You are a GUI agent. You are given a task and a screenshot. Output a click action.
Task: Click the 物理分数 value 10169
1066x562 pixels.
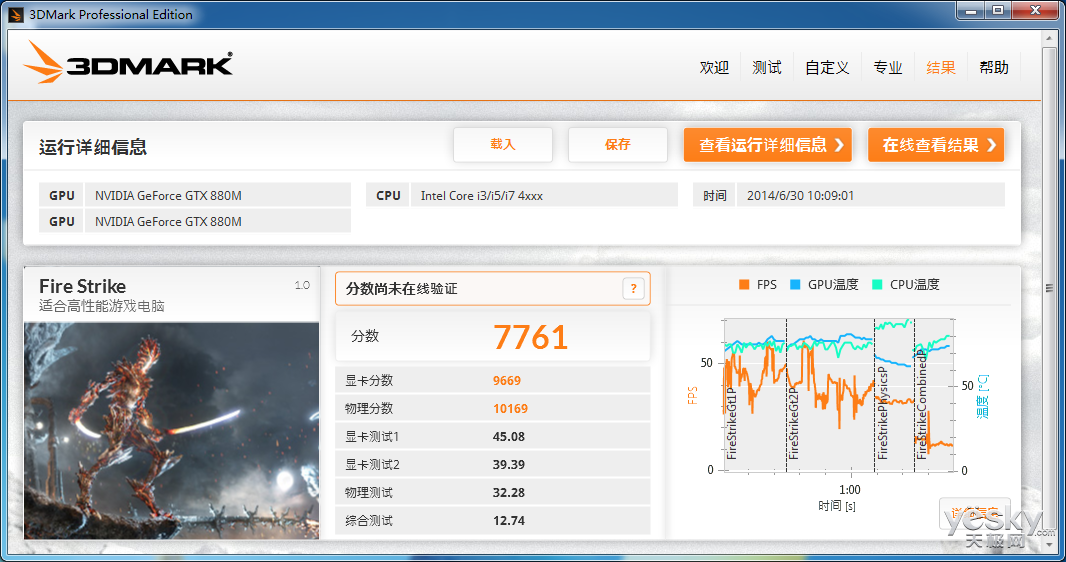(511, 408)
